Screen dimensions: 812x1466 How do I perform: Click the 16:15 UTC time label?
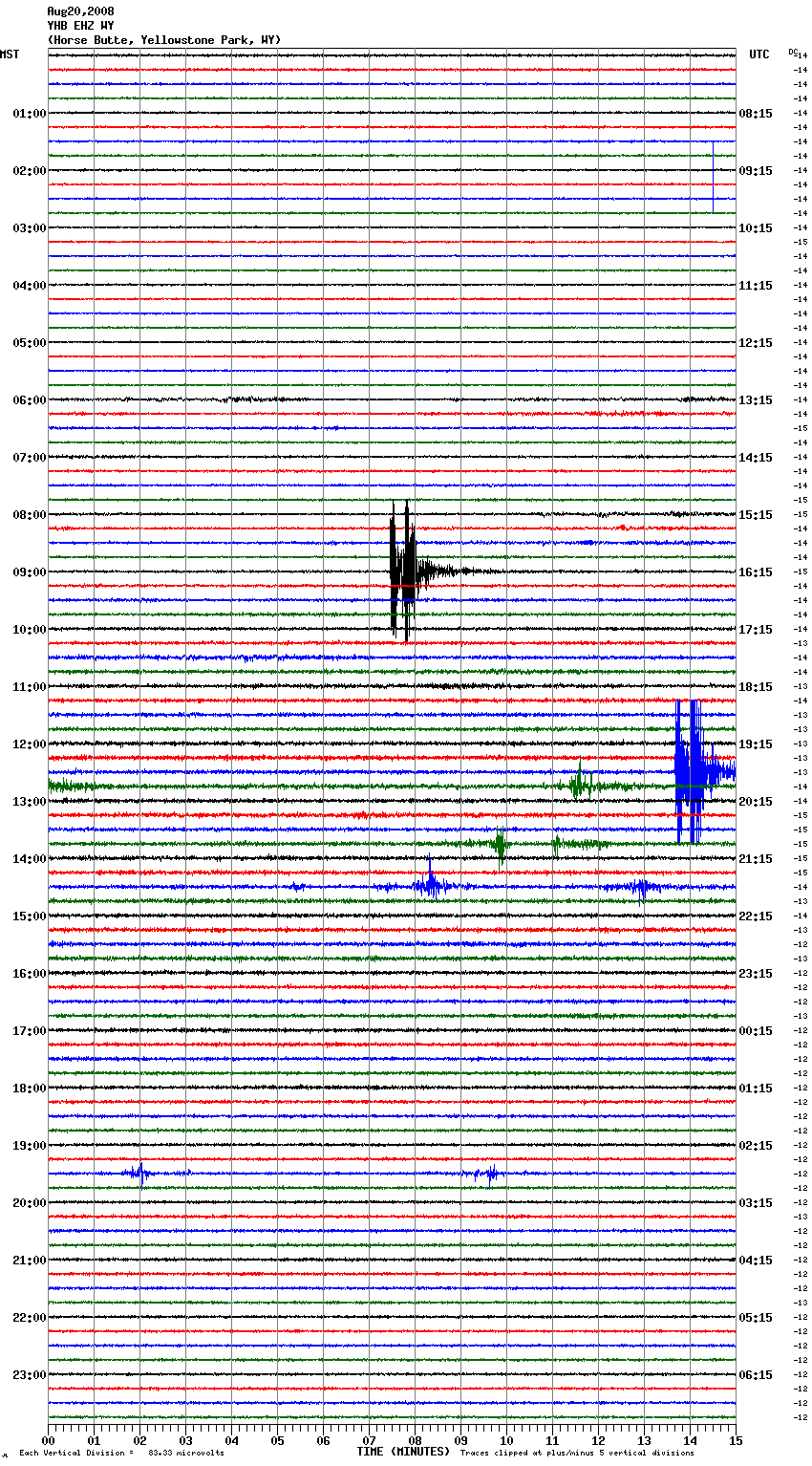click(756, 572)
